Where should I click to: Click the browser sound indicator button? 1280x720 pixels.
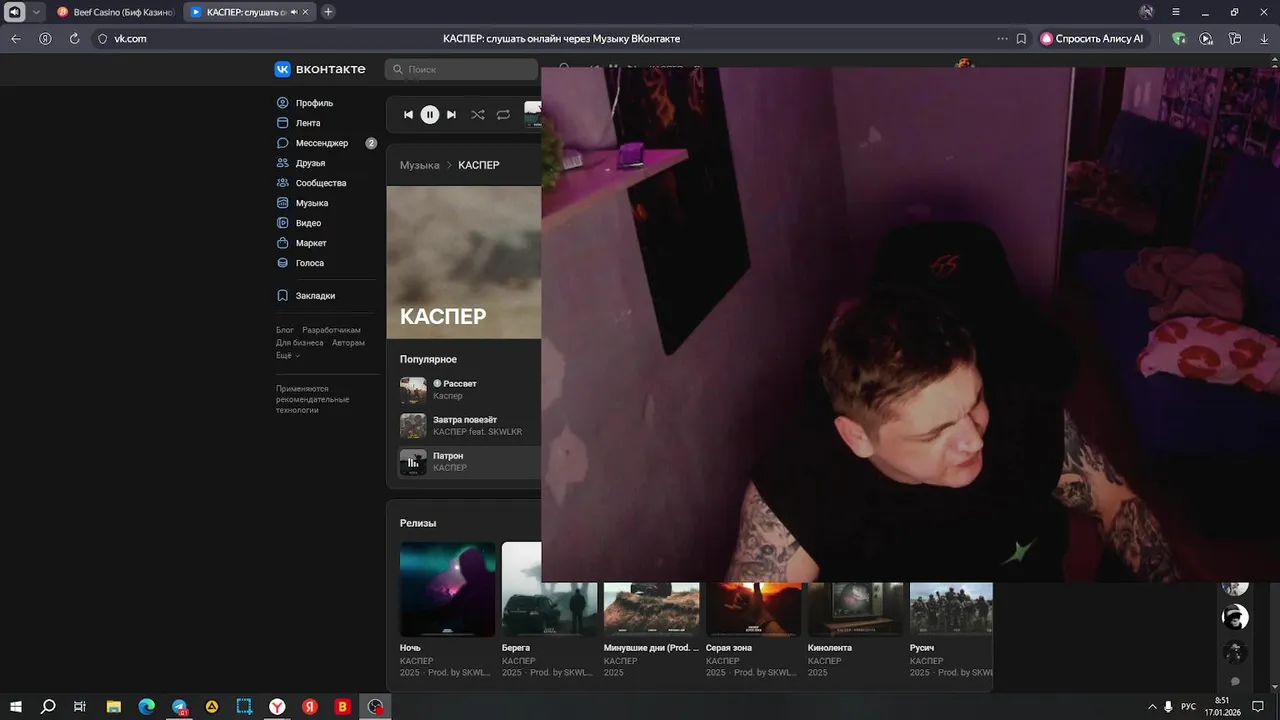point(15,12)
